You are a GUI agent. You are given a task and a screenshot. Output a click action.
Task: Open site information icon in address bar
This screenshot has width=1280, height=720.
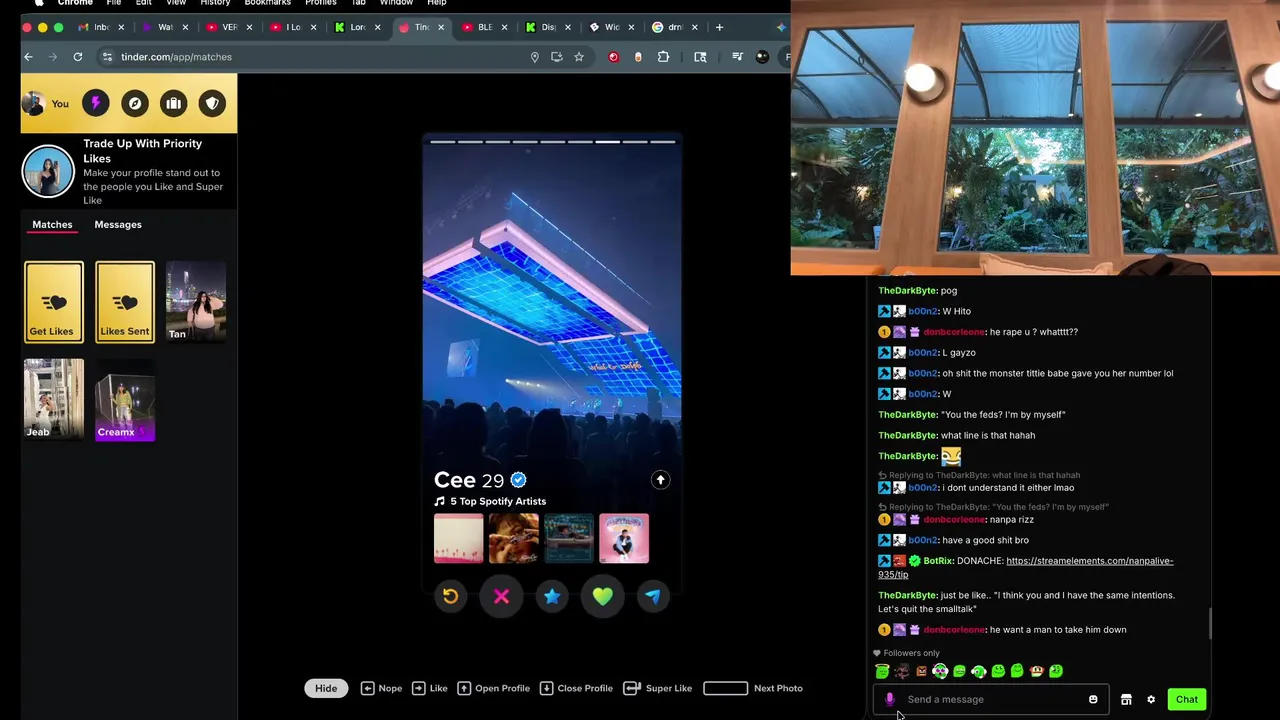coord(107,57)
